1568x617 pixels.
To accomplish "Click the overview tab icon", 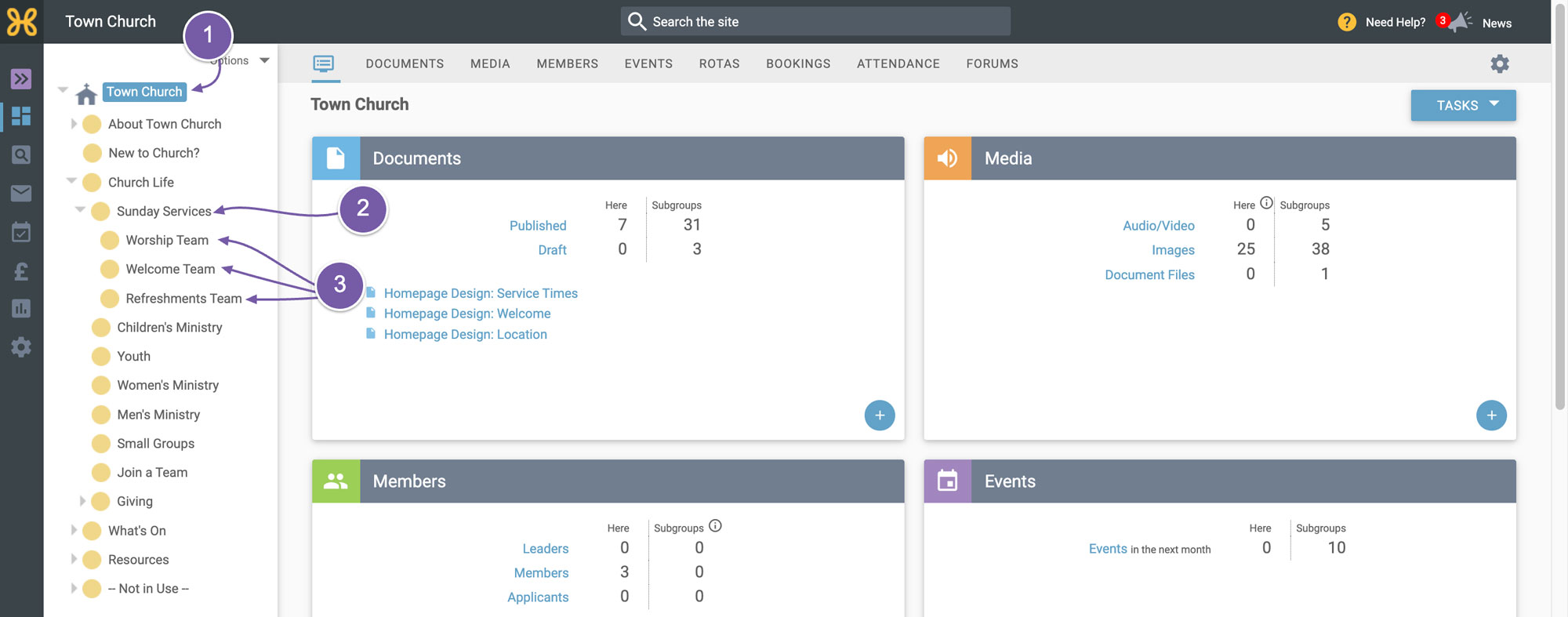I will coord(324,64).
